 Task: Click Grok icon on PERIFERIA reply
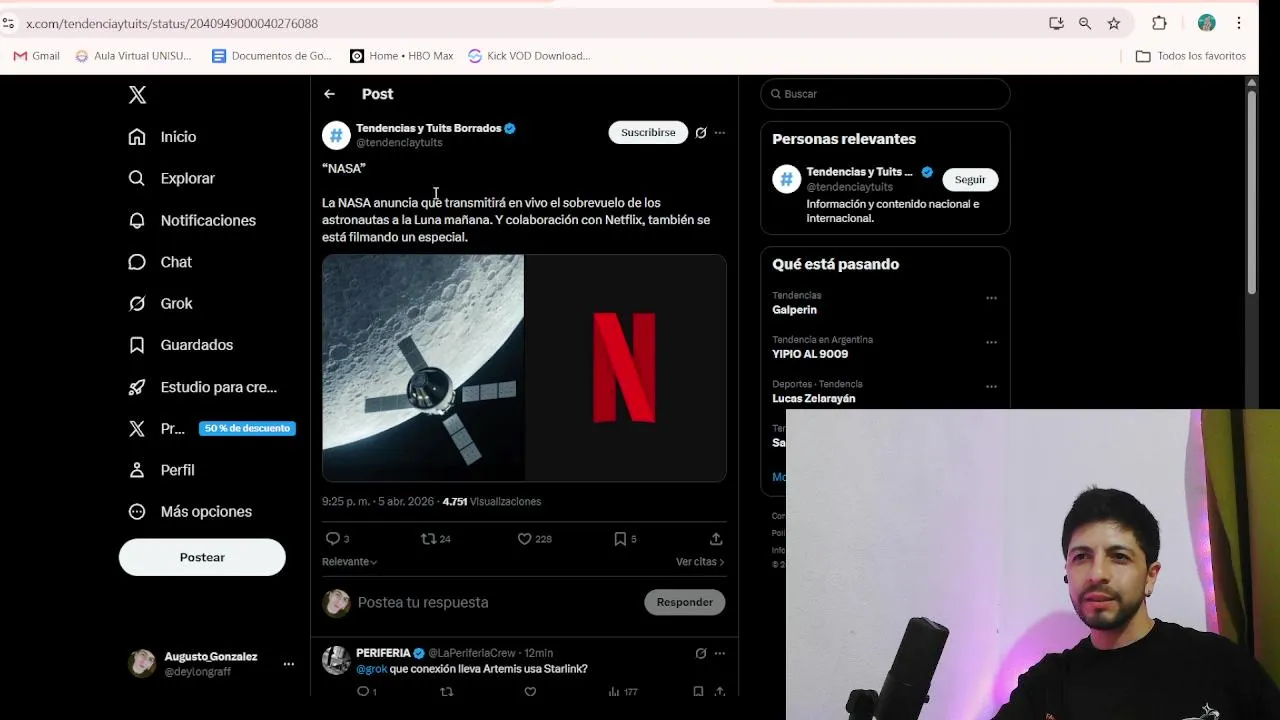pyautogui.click(x=701, y=654)
